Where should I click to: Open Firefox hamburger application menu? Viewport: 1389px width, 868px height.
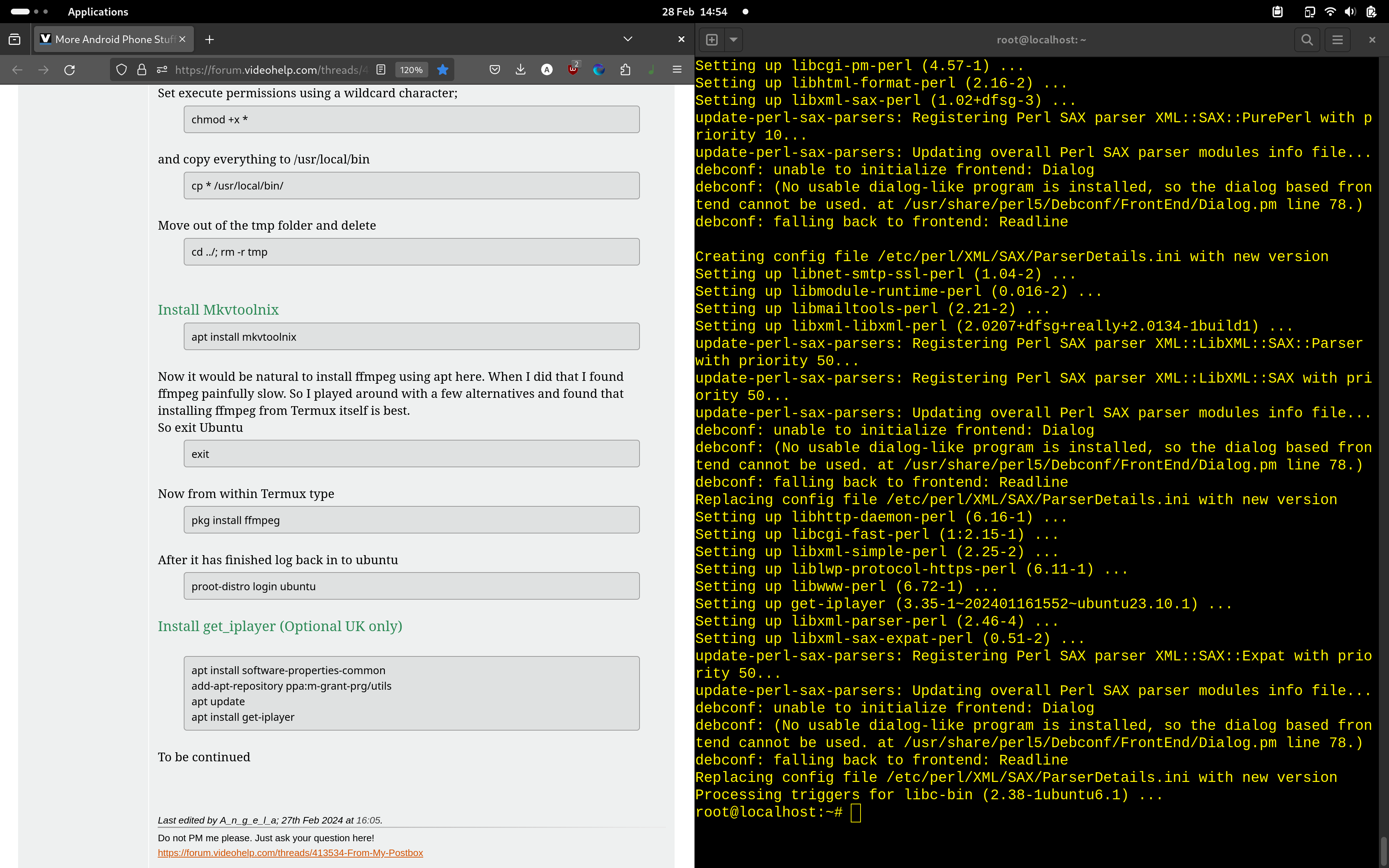pyautogui.click(x=677, y=70)
